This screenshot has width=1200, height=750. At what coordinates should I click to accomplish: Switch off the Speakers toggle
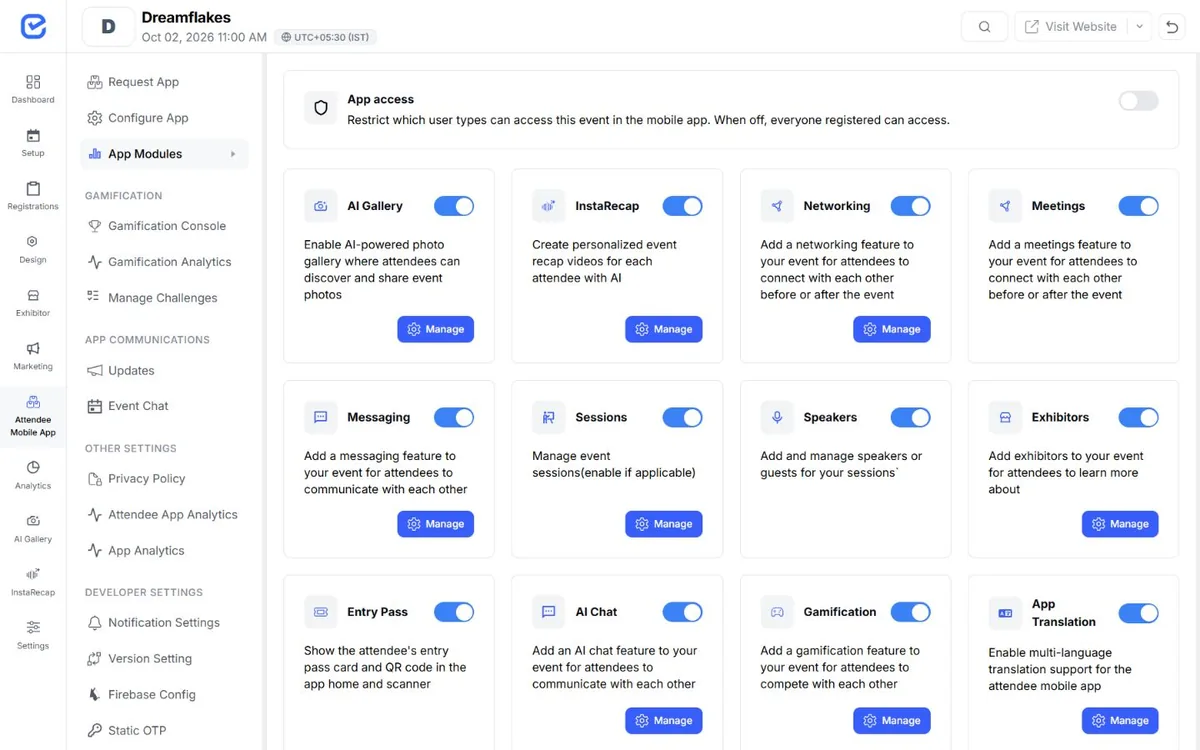(910, 417)
